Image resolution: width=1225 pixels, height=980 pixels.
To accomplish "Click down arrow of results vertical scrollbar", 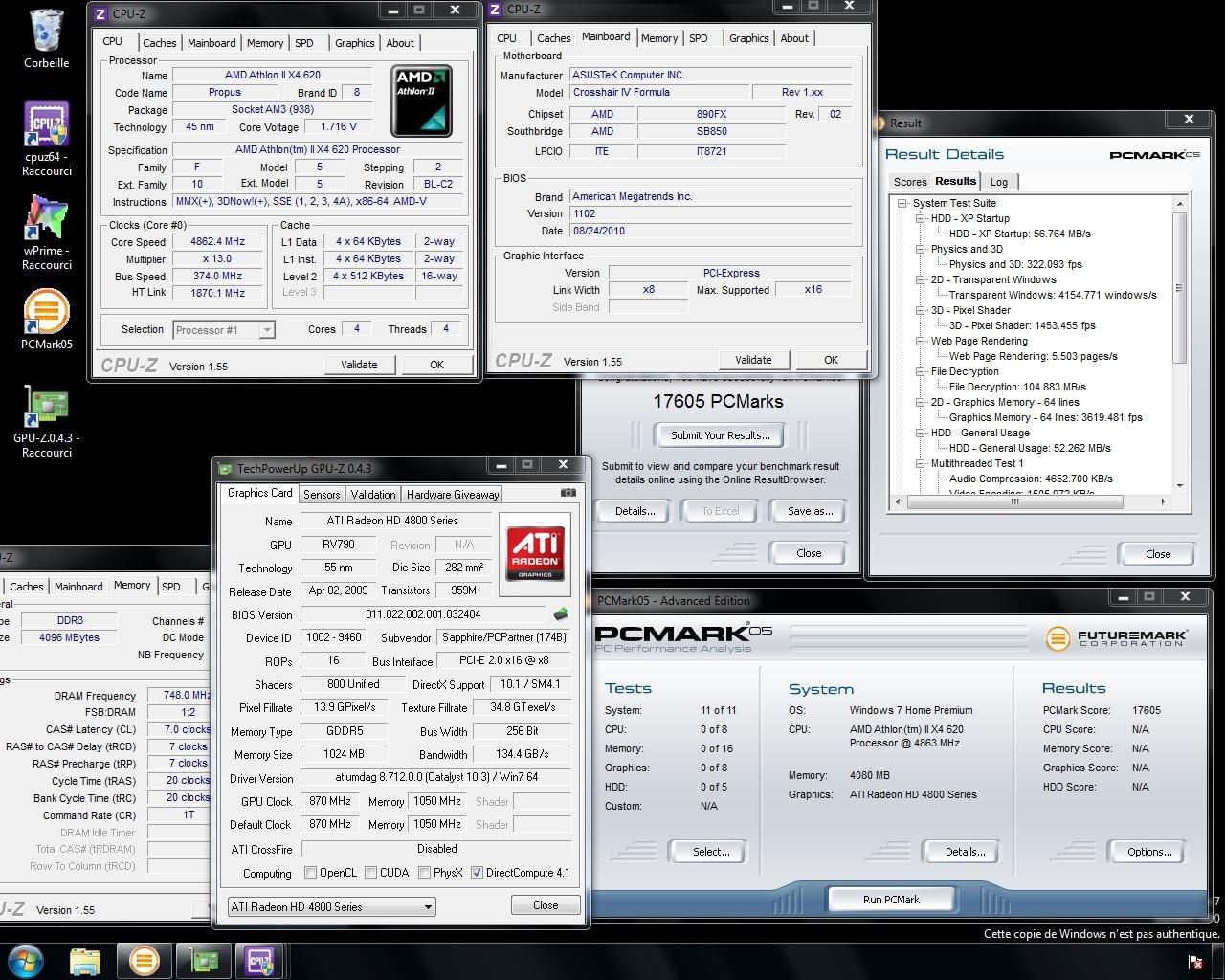I will (x=1179, y=486).
